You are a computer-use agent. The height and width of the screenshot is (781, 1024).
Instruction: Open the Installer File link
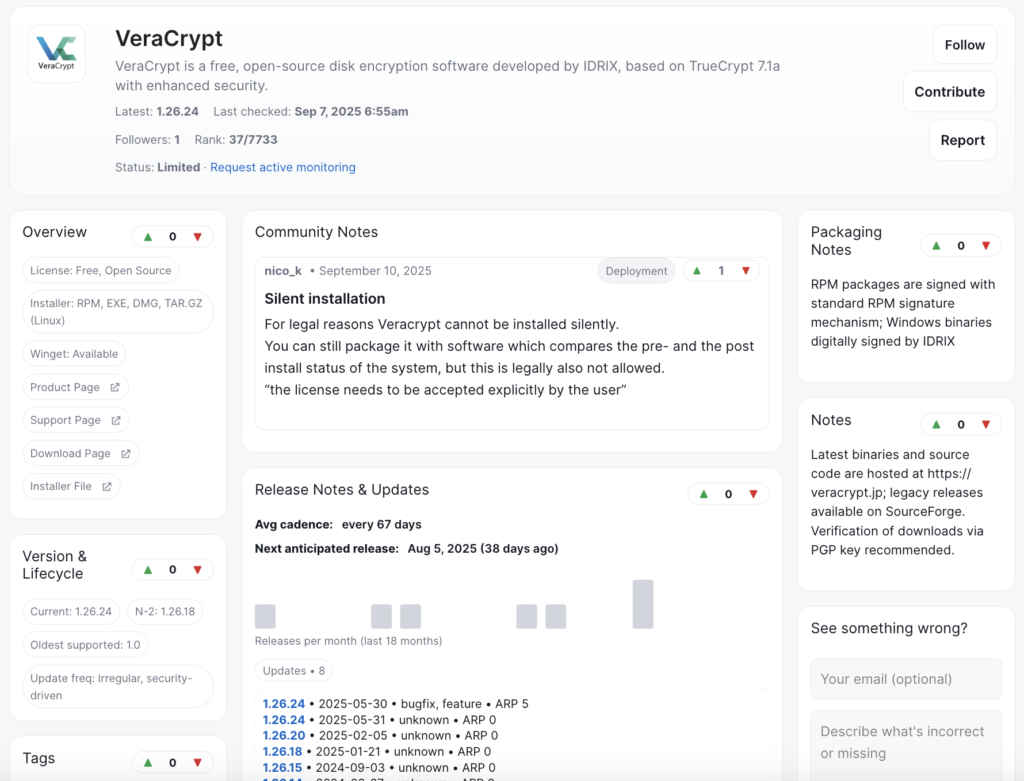(71, 486)
